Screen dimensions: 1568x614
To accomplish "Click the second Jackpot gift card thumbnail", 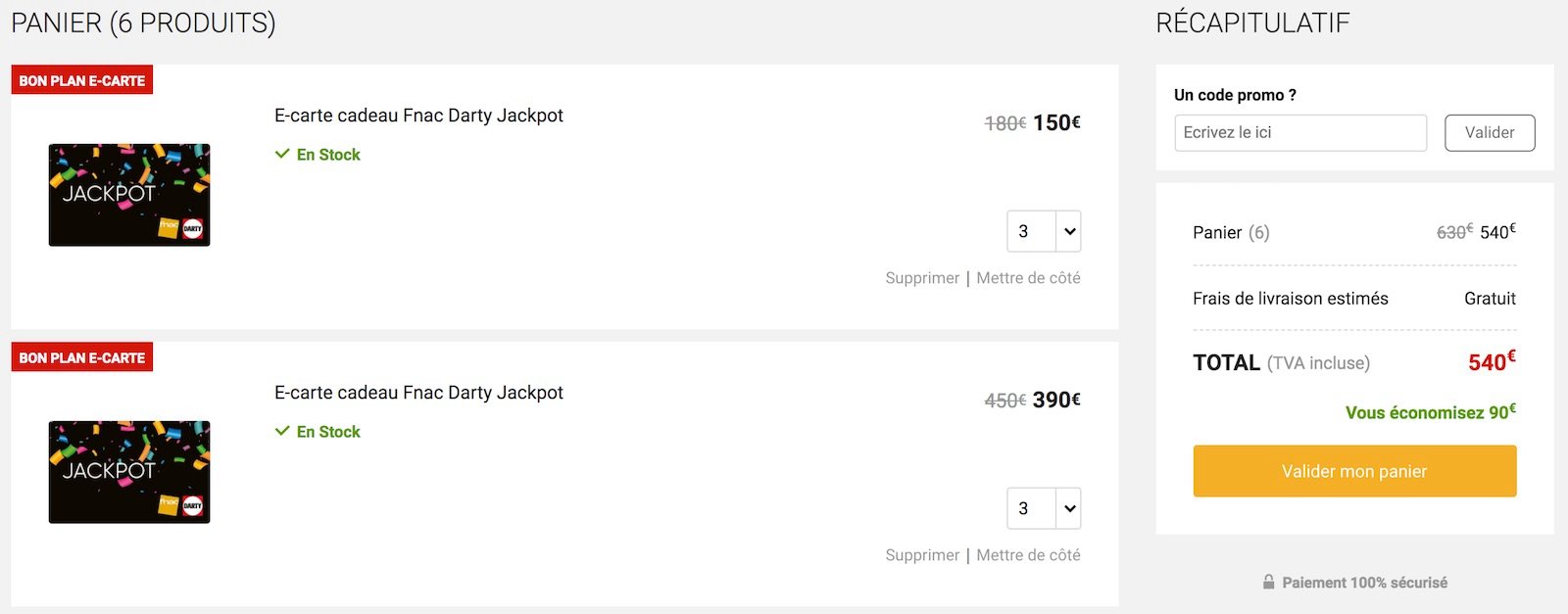I will (x=128, y=472).
